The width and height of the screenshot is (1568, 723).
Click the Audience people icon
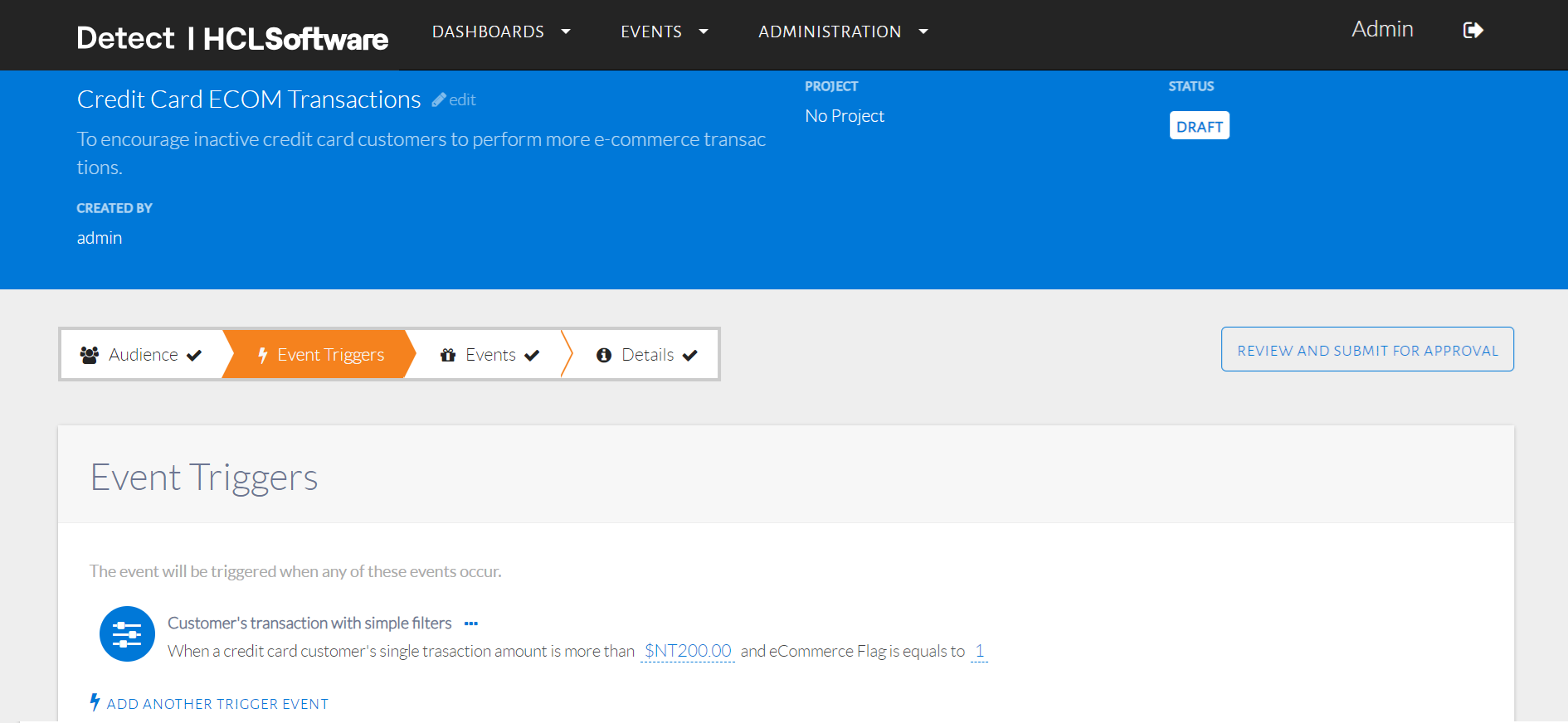[90, 355]
